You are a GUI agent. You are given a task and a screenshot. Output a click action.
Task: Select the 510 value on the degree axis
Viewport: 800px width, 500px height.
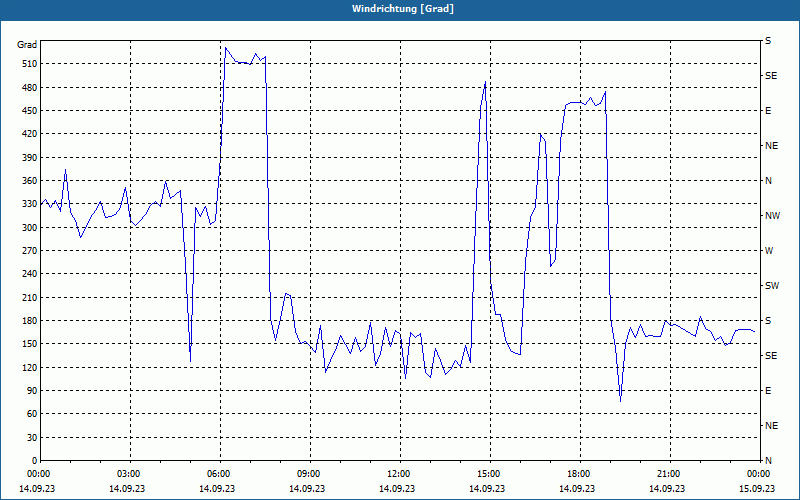(29, 64)
